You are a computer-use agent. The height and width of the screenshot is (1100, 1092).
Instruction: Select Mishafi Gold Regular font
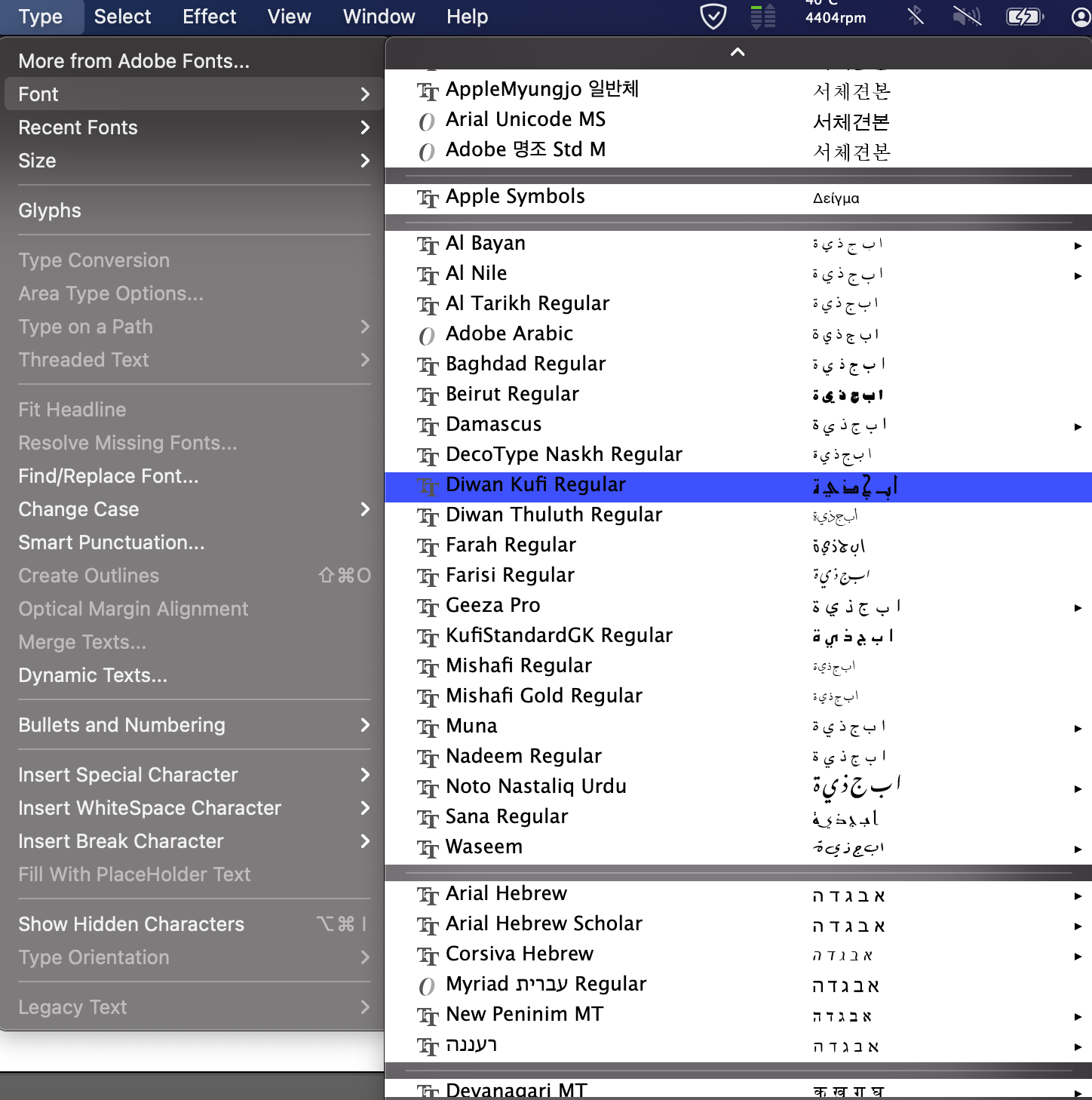[738, 698]
